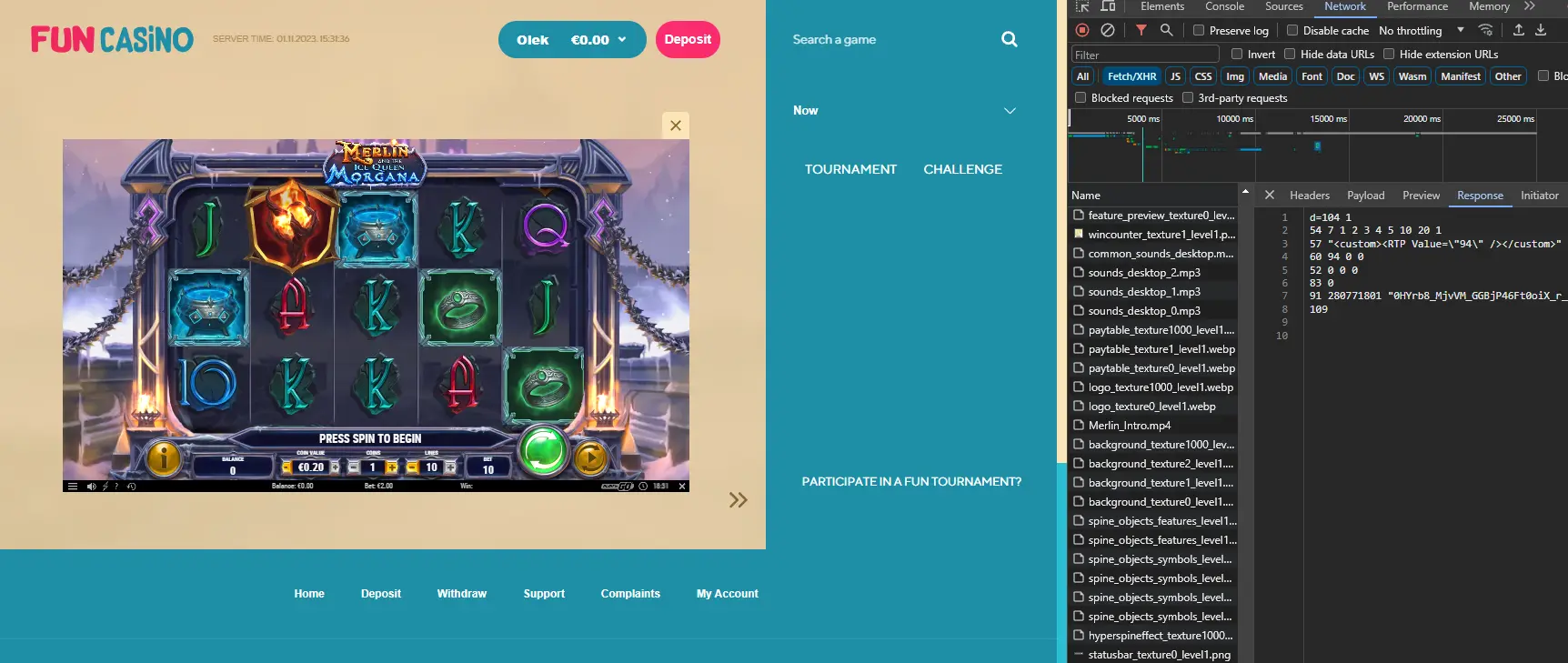
Task: Increase coins with plus button
Action: (392, 467)
